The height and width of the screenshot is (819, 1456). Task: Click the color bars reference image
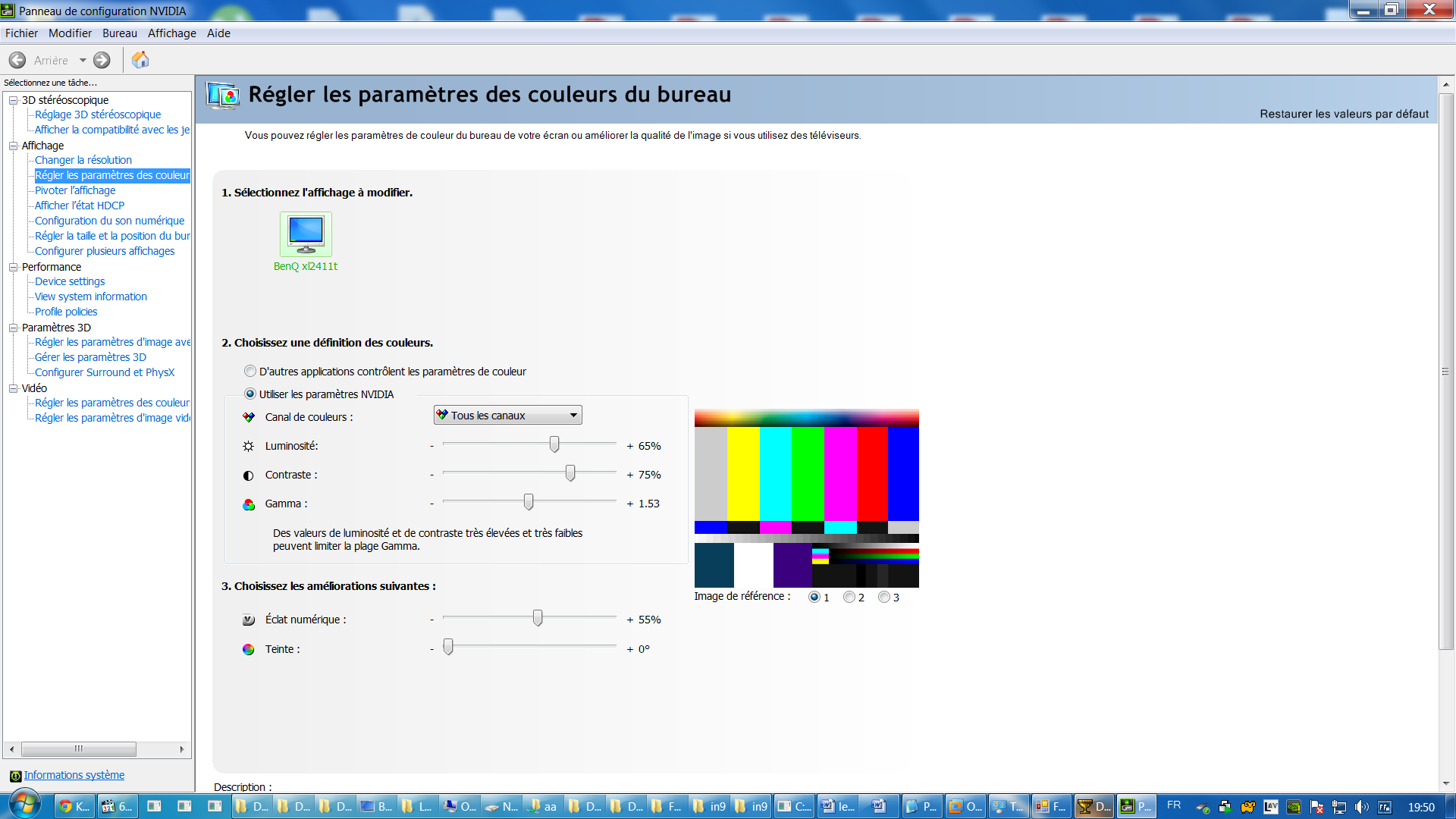[x=806, y=498]
